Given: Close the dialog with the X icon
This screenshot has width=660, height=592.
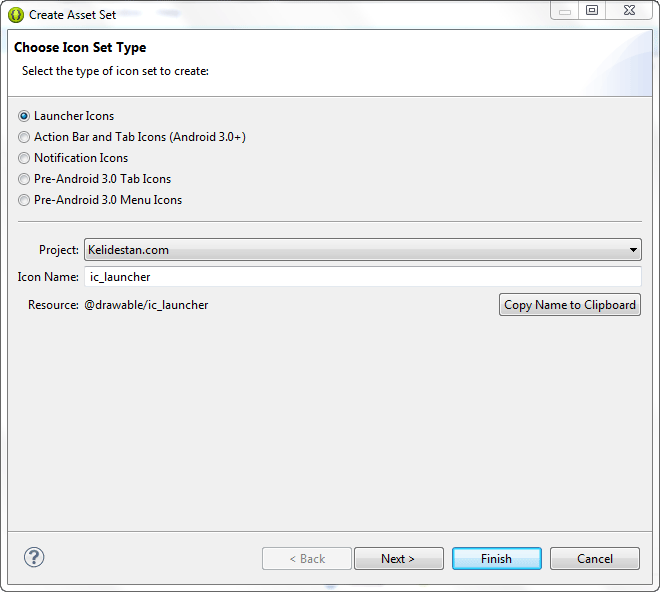Looking at the screenshot, I should (x=629, y=11).
